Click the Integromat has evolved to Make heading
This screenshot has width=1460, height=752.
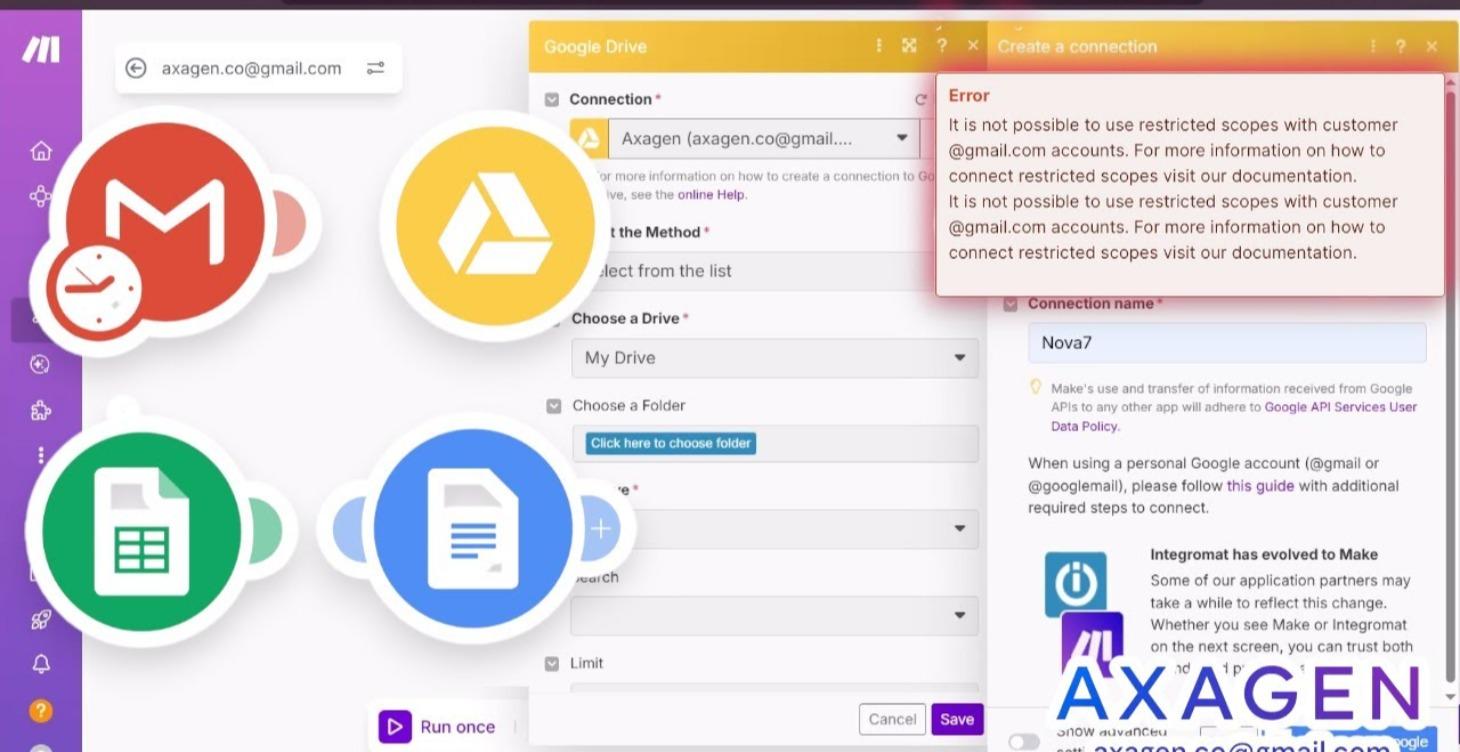click(1264, 554)
